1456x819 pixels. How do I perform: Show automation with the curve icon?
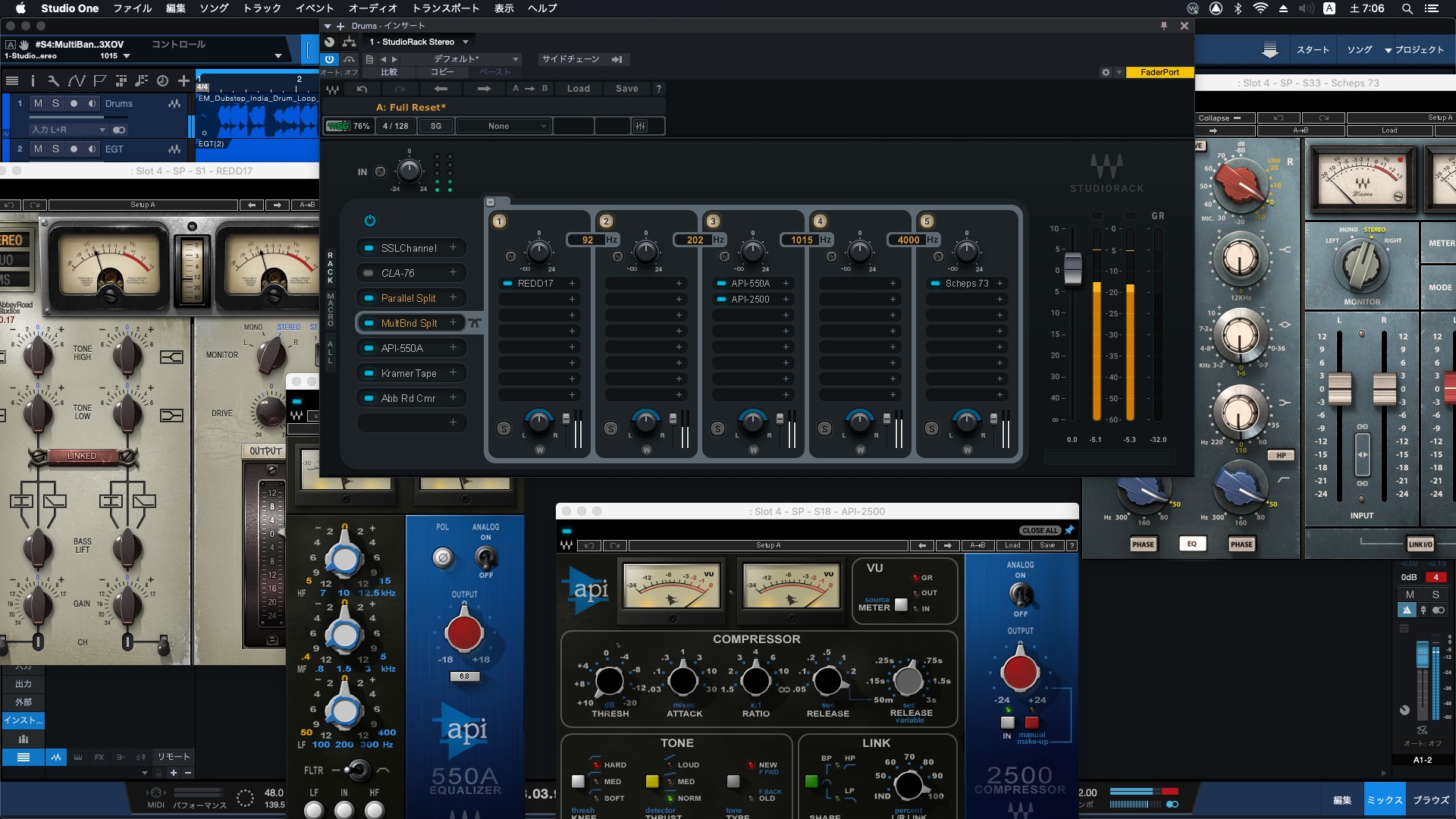[77, 80]
